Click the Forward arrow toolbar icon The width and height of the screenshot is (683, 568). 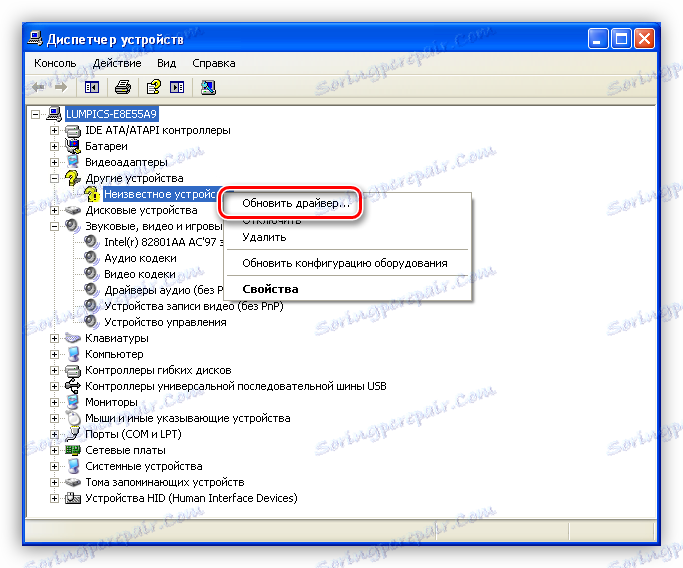click(61, 88)
